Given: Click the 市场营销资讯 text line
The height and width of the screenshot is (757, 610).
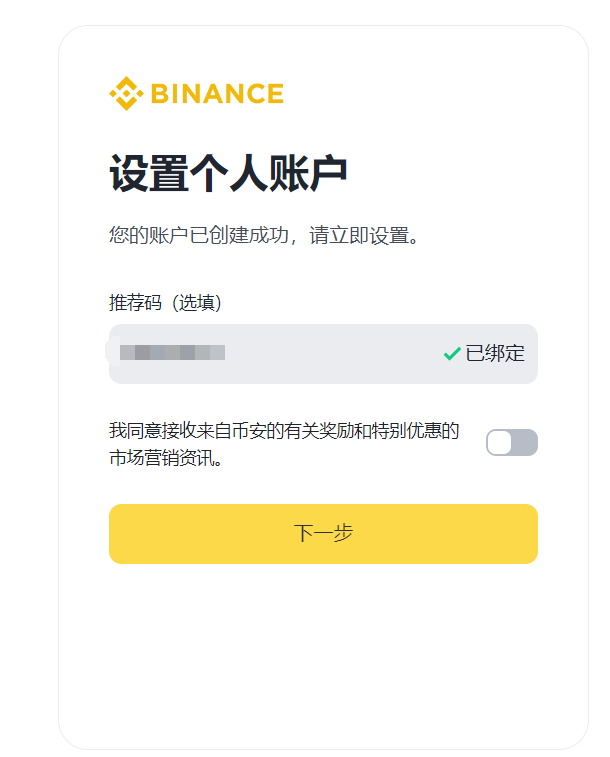Looking at the screenshot, I should (164, 459).
